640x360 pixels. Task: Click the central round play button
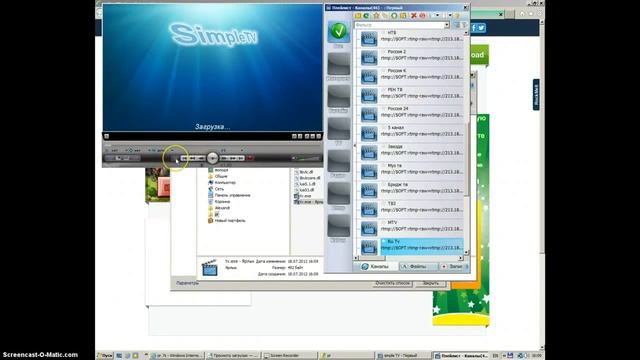[x=212, y=158]
